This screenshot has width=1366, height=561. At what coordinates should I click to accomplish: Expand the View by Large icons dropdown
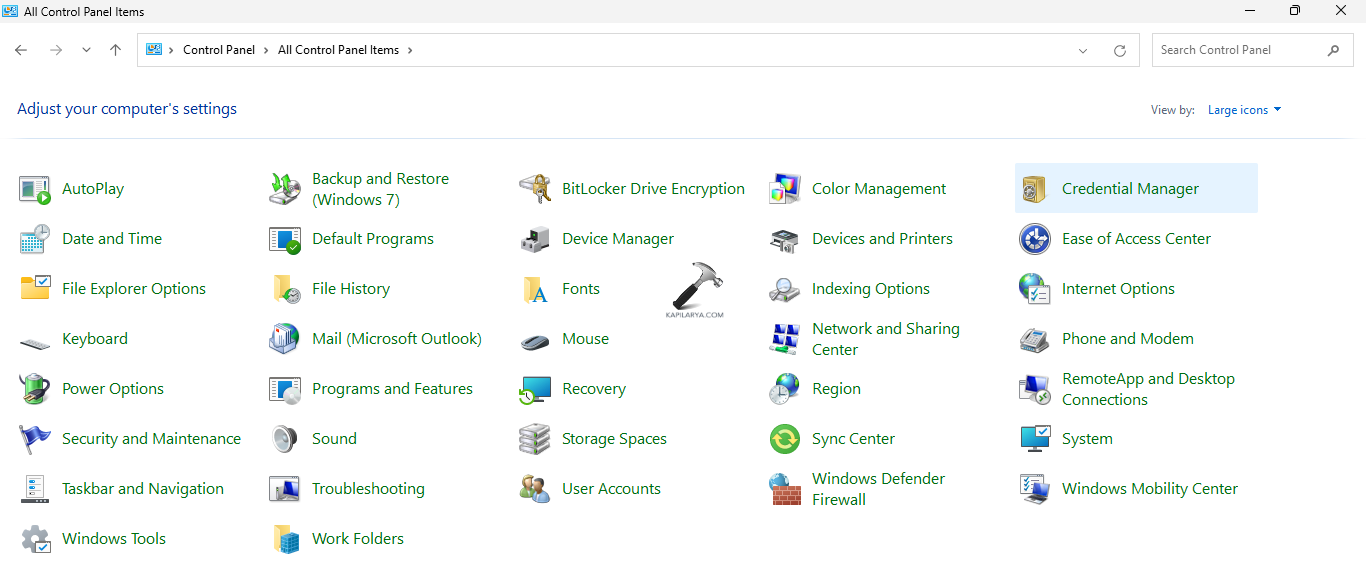tap(1244, 110)
